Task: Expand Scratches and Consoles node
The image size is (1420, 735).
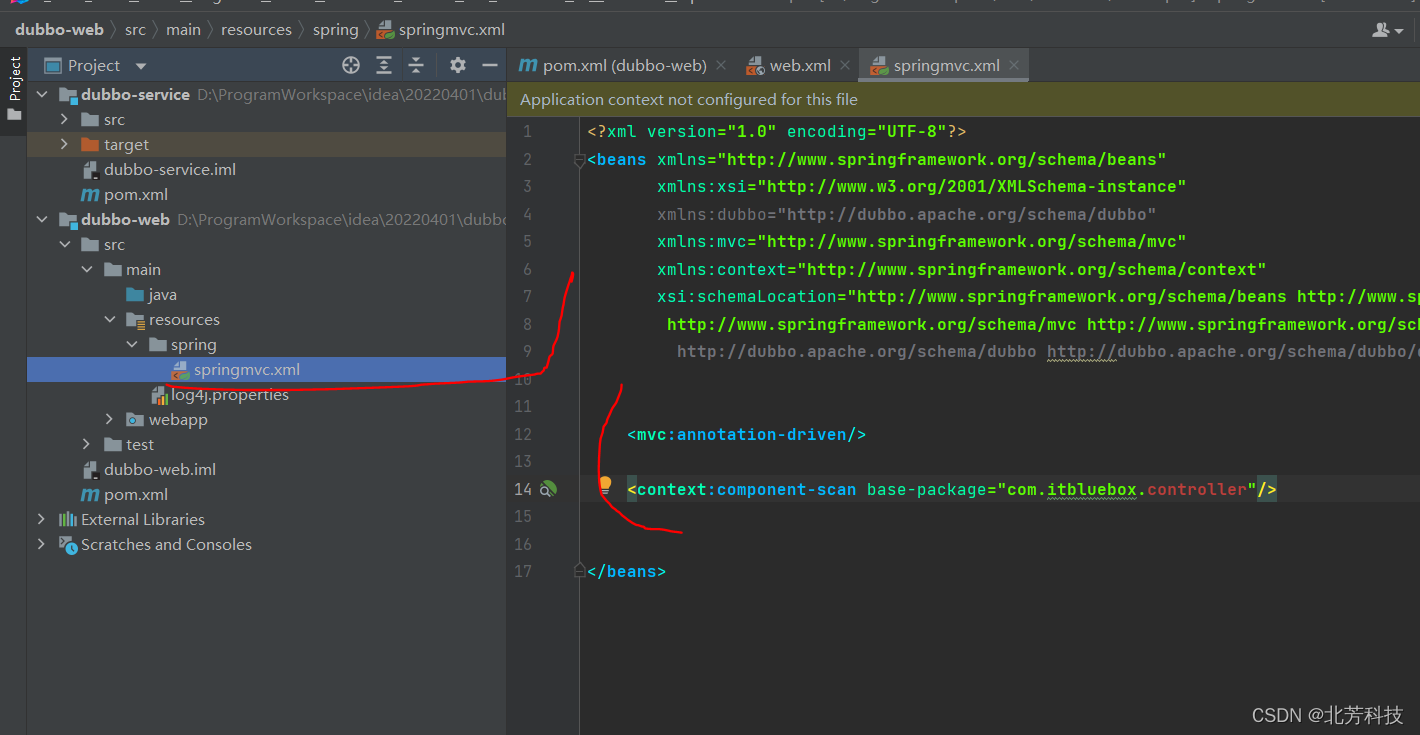Action: [41, 544]
